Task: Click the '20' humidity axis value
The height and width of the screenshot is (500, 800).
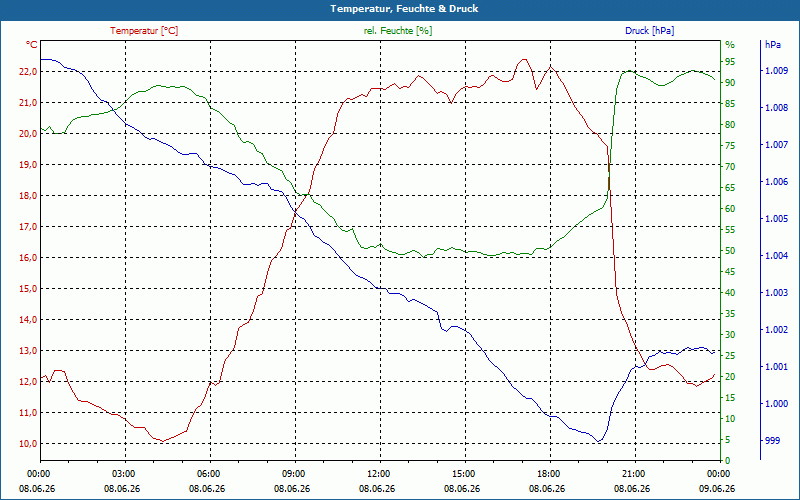Action: (730, 377)
